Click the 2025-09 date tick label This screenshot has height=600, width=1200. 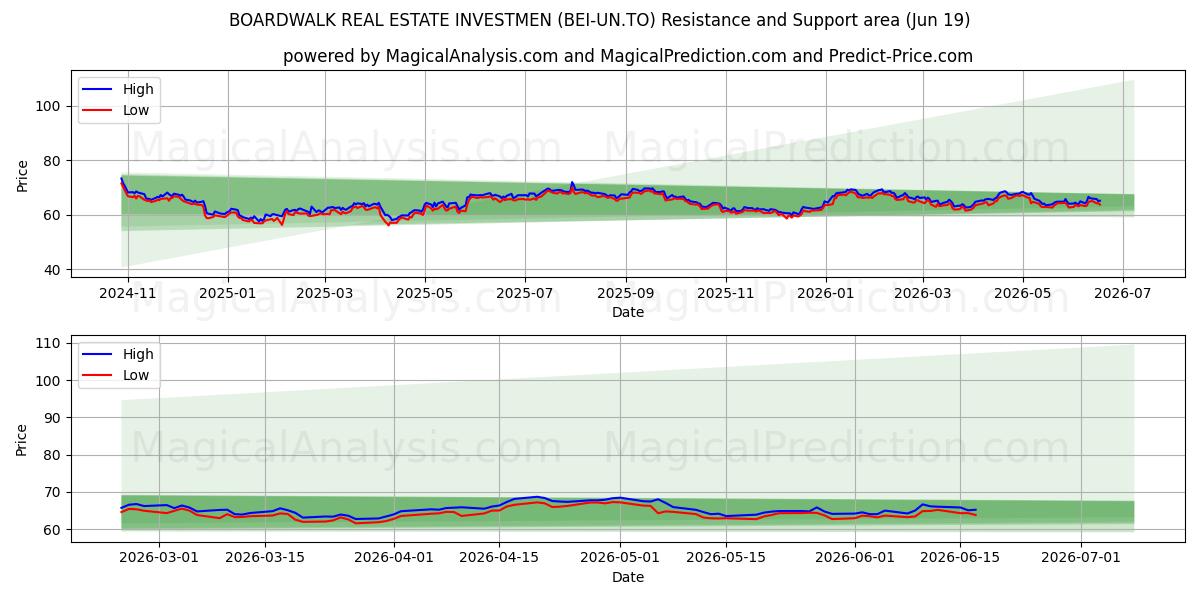626,293
